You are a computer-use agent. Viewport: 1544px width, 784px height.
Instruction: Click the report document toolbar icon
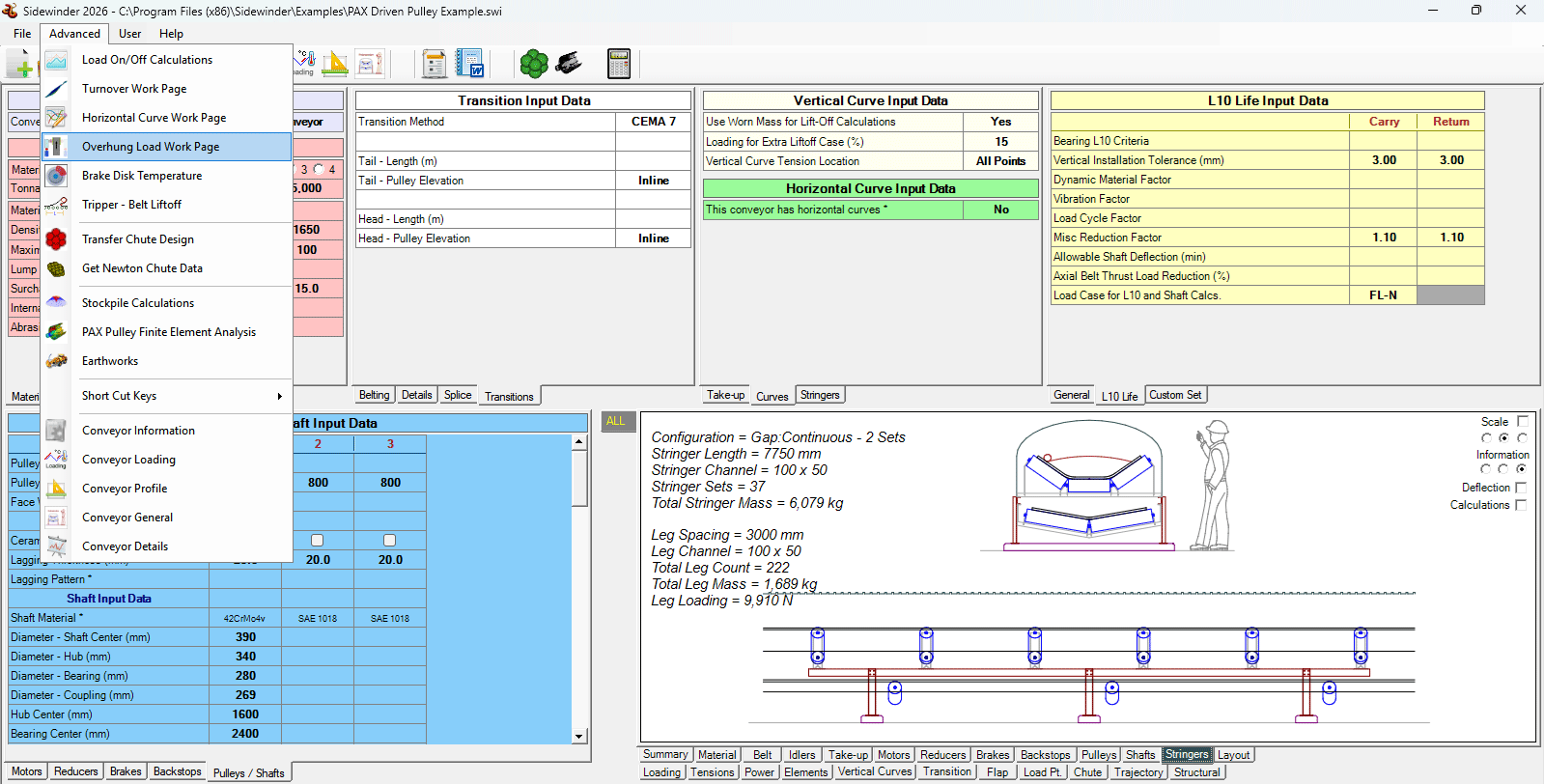pos(435,64)
